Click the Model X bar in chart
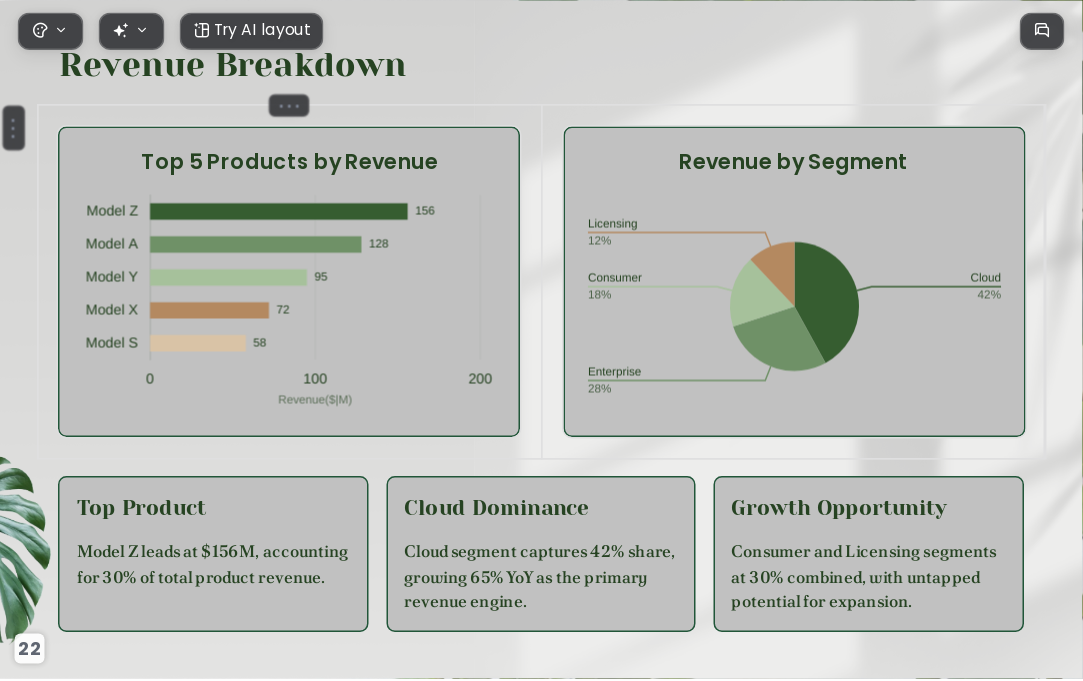 click(209, 310)
